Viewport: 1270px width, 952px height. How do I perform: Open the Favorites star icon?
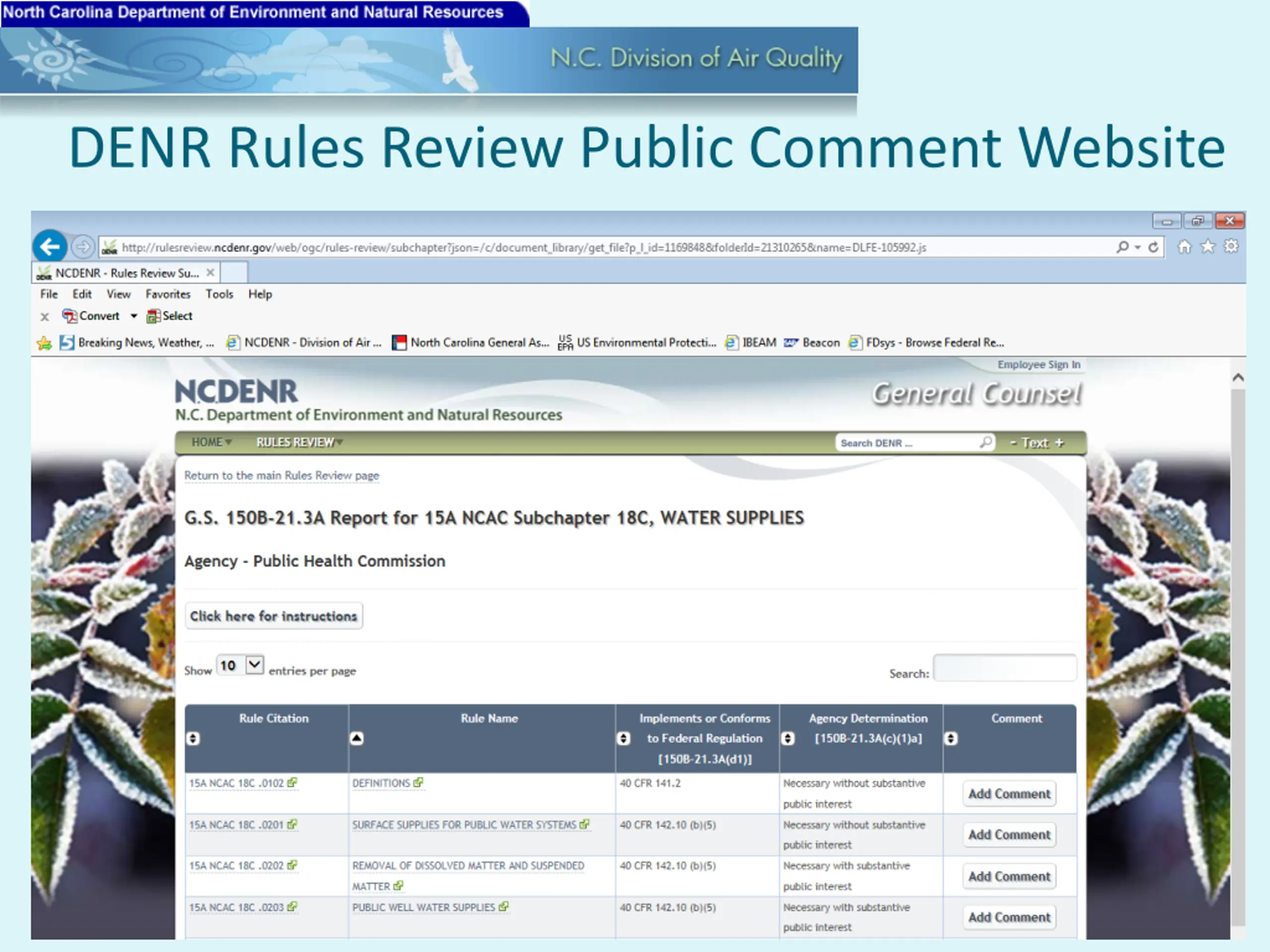1207,247
